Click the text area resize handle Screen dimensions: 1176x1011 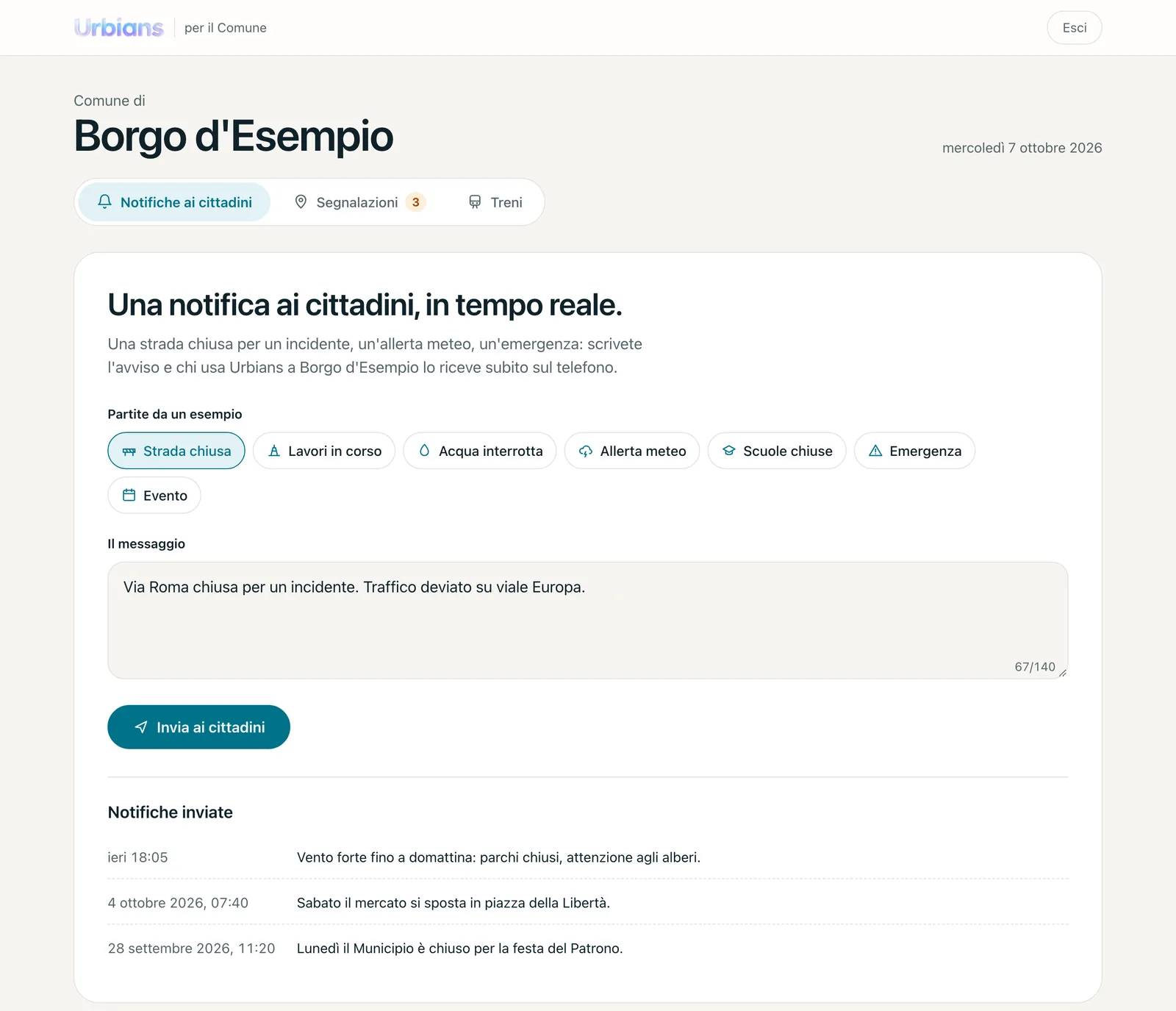coord(1063,673)
